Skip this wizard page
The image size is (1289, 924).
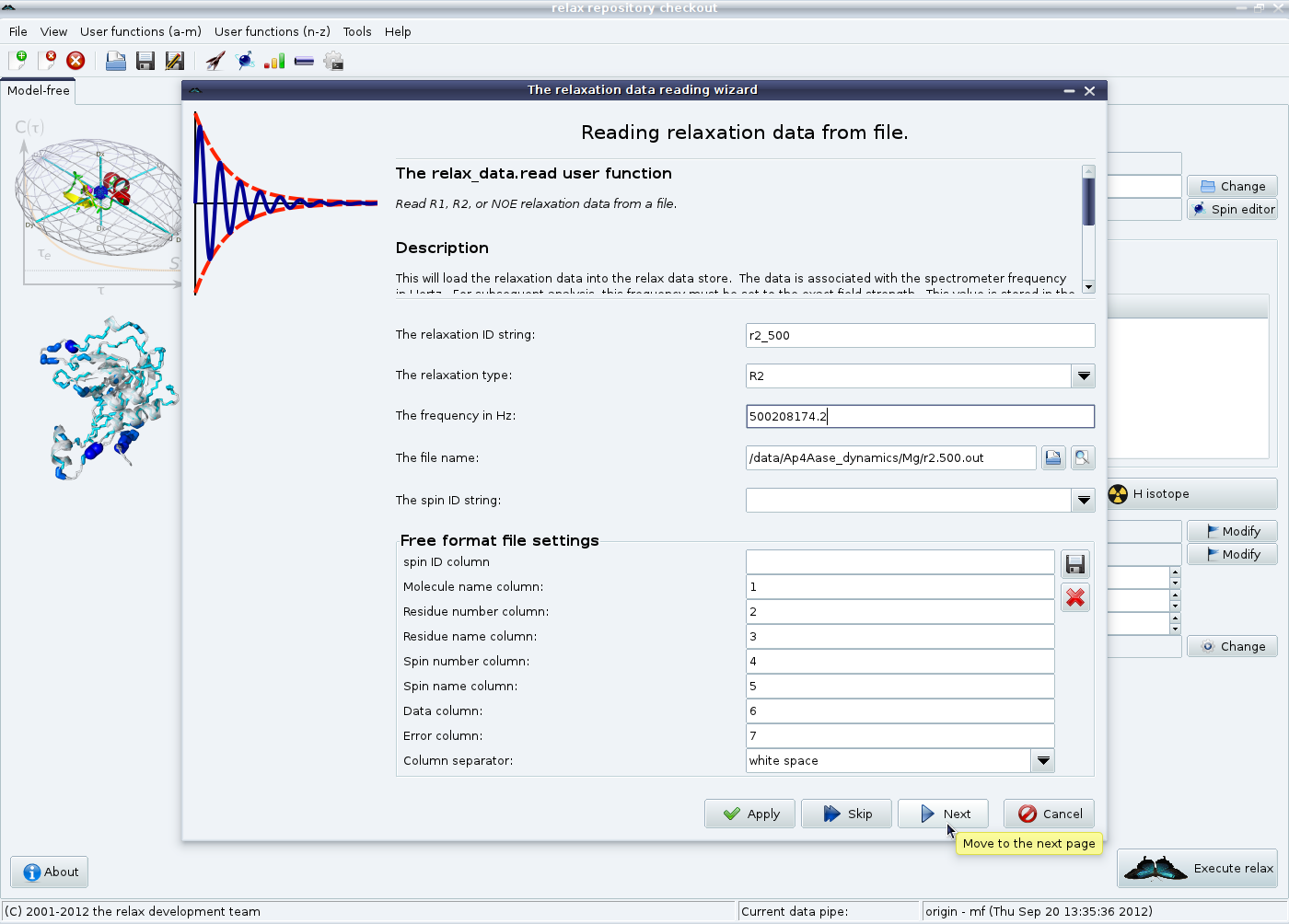[846, 814]
